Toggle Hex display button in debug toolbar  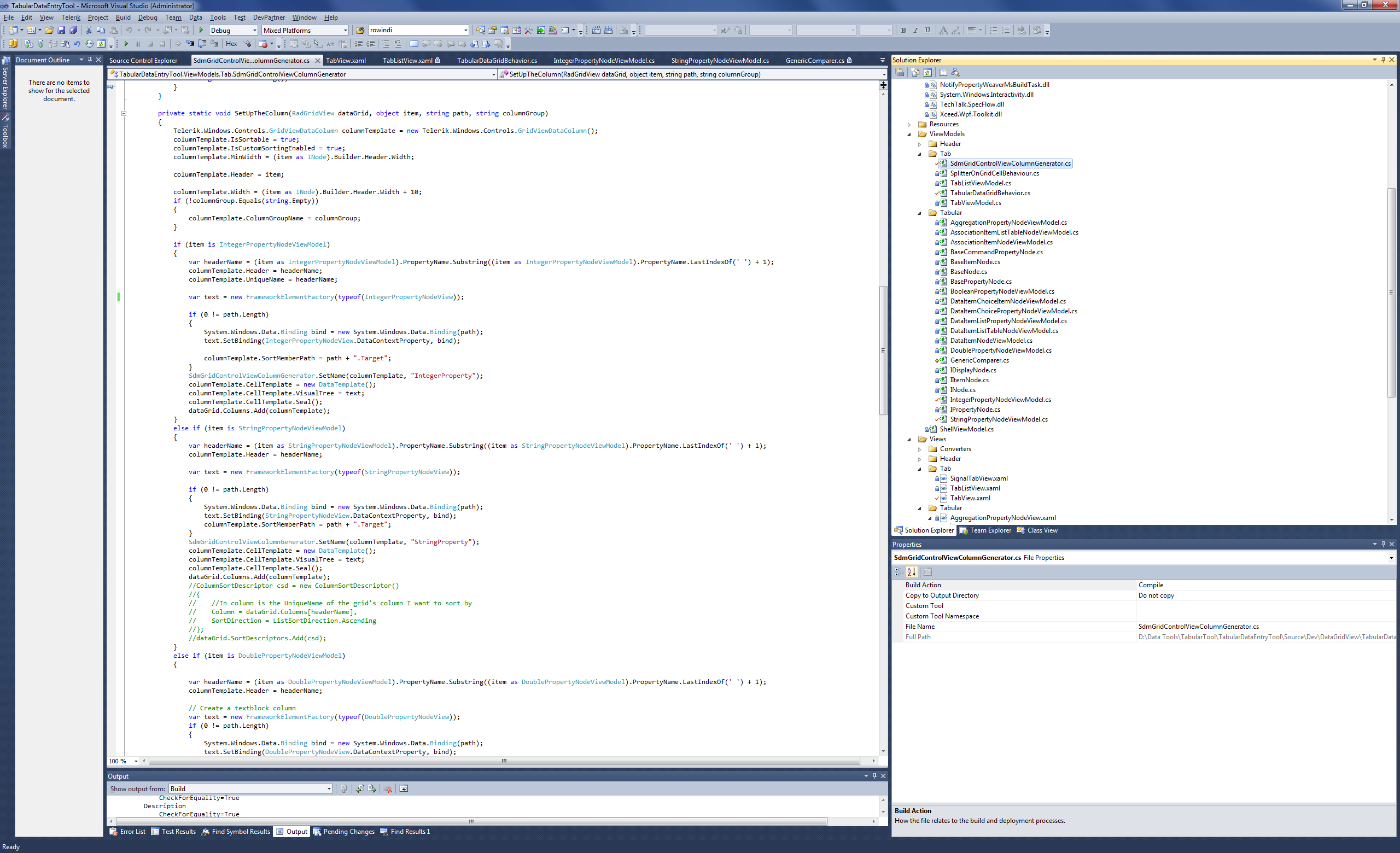pyautogui.click(x=231, y=44)
